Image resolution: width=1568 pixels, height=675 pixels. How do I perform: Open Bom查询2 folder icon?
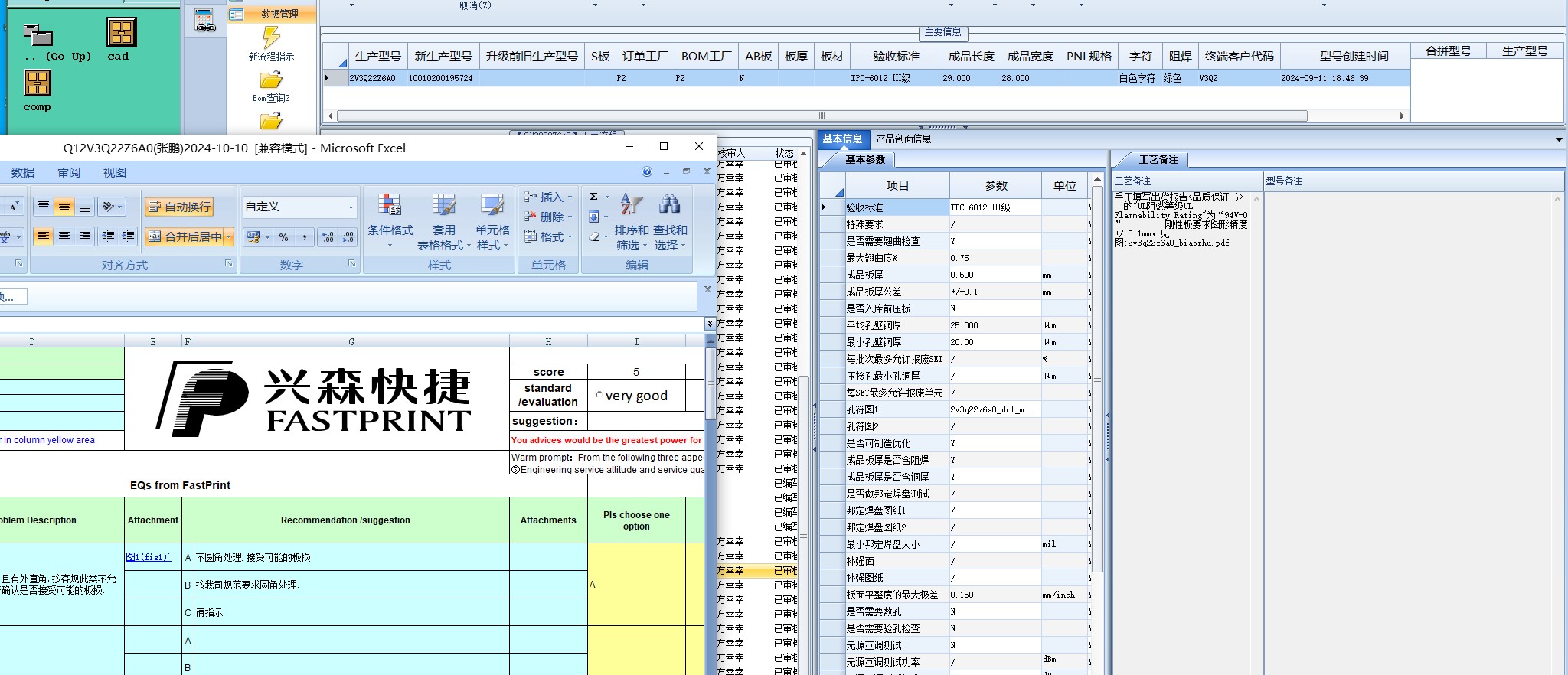click(x=271, y=80)
